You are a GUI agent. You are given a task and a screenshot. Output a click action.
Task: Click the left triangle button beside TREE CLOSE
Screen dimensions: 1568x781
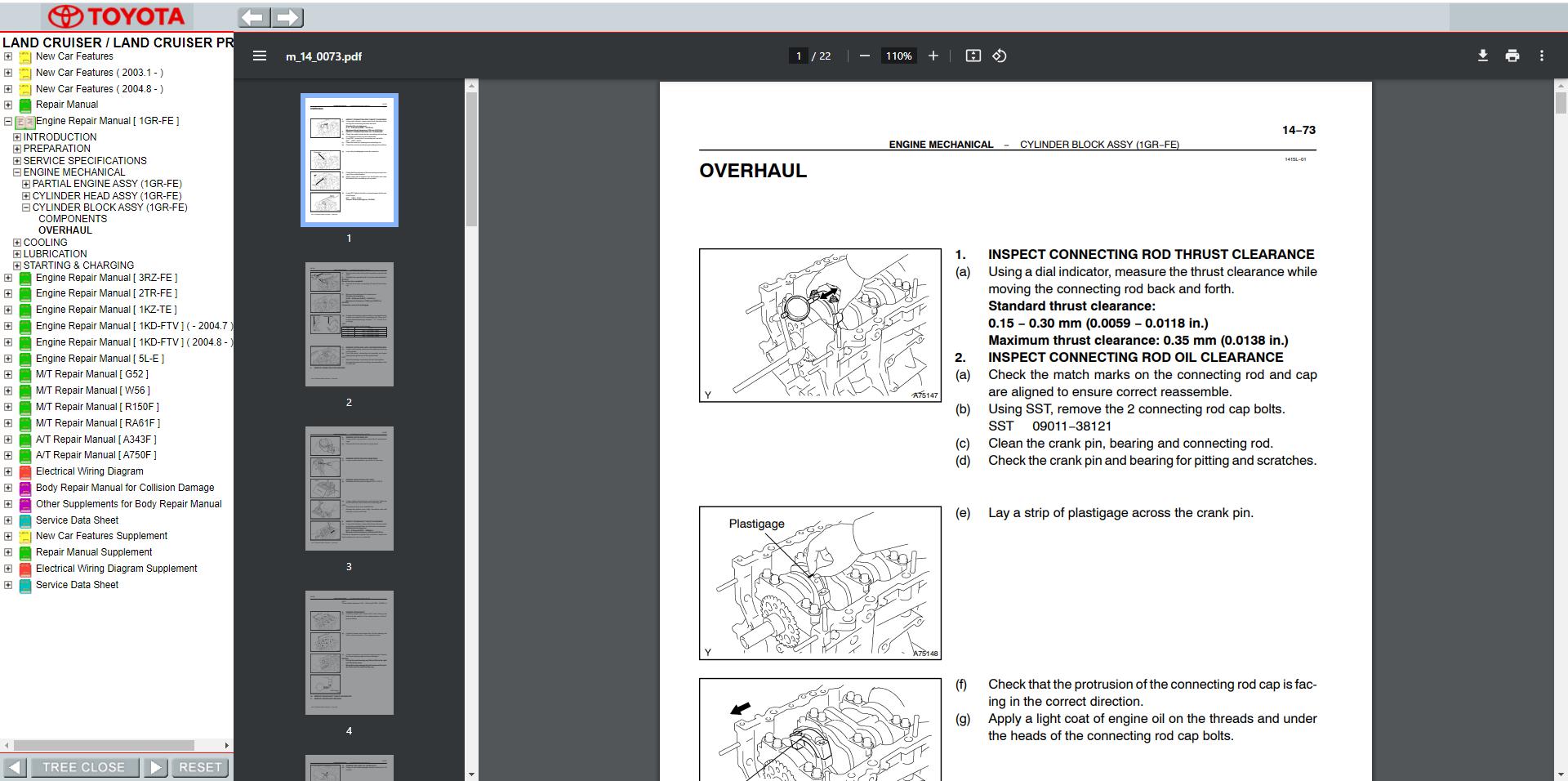pos(15,767)
